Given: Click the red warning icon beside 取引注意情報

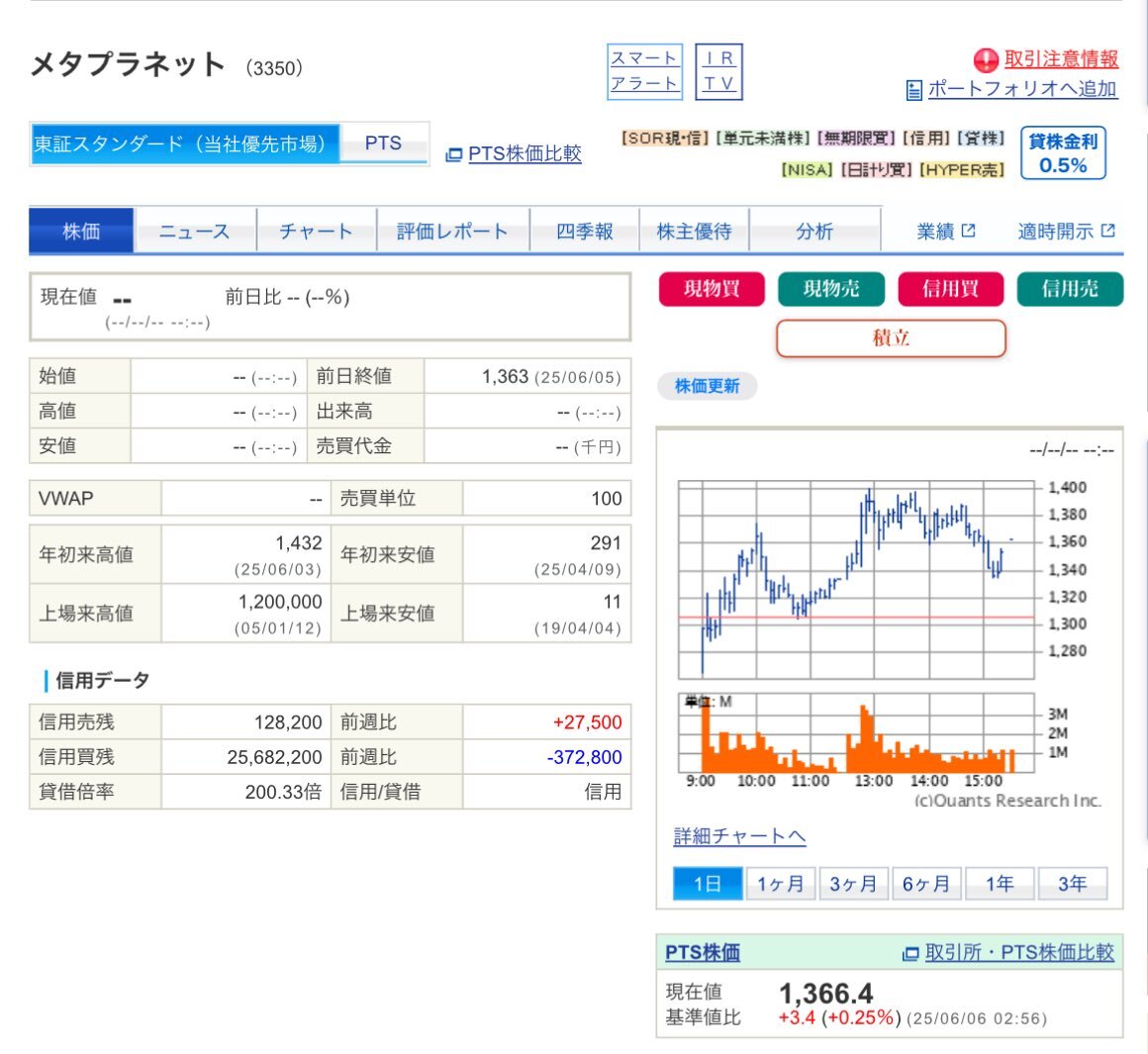Looking at the screenshot, I should (x=986, y=60).
